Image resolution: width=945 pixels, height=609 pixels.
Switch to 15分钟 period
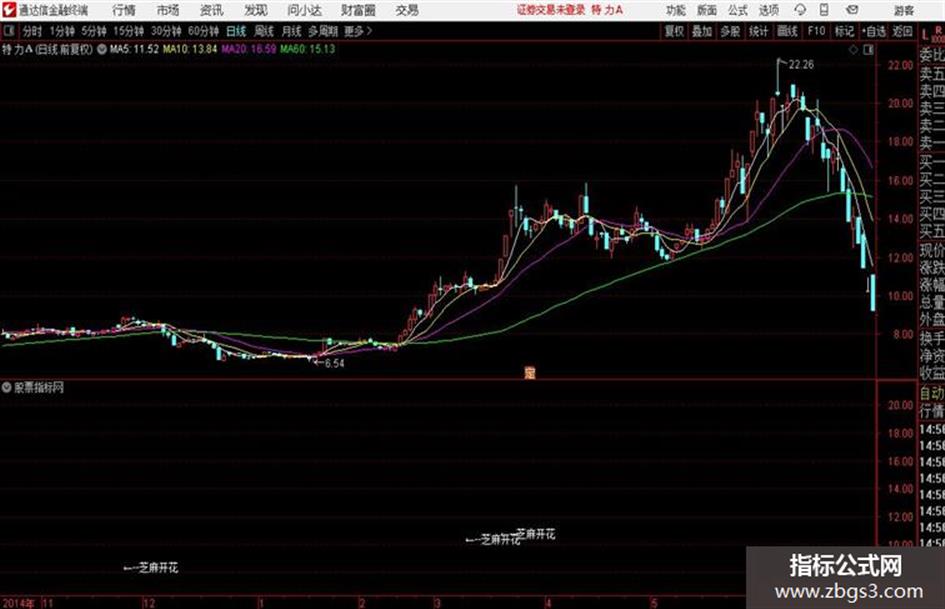pyautogui.click(x=129, y=31)
